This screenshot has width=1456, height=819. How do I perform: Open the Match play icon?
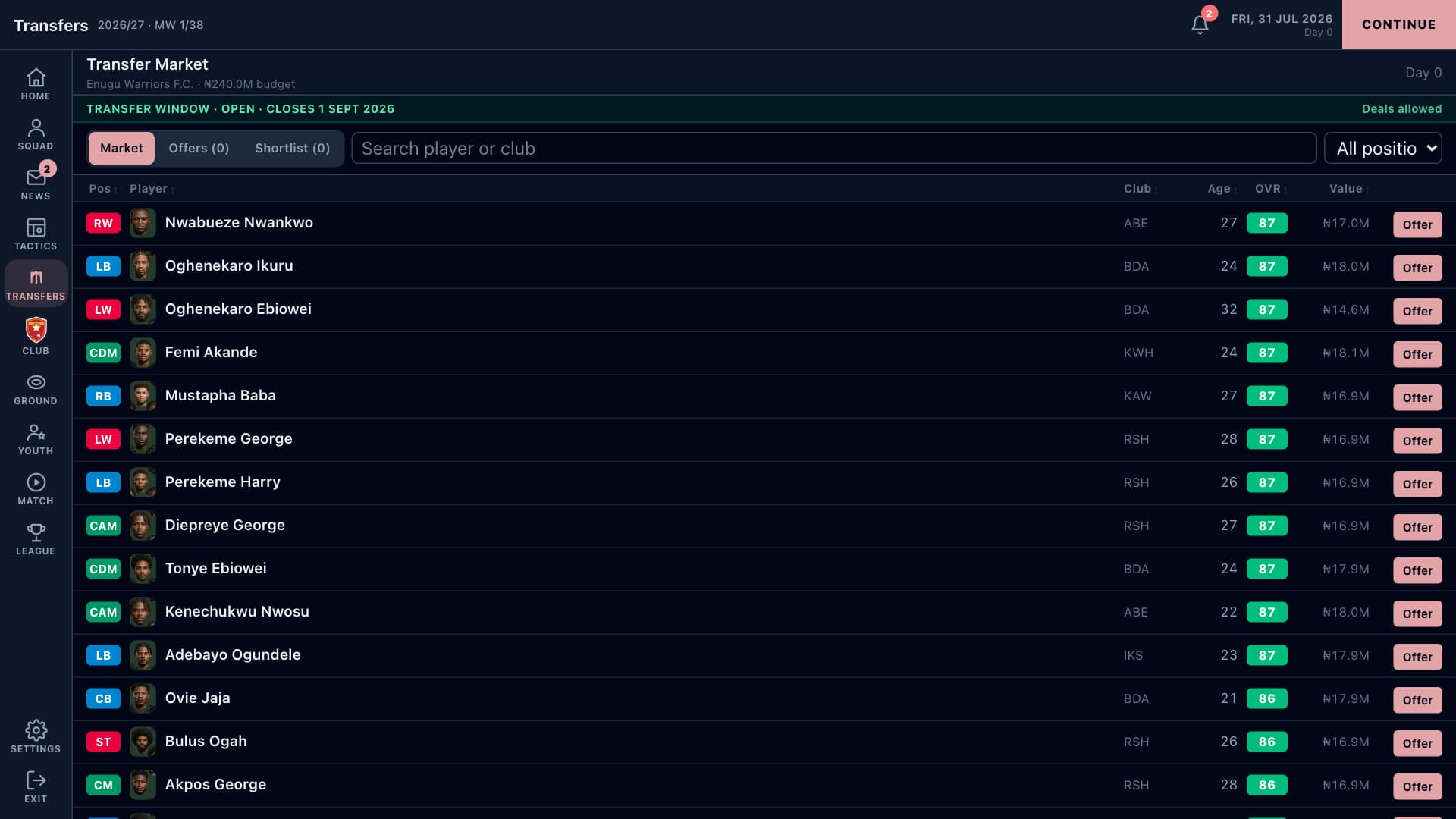[x=36, y=489]
